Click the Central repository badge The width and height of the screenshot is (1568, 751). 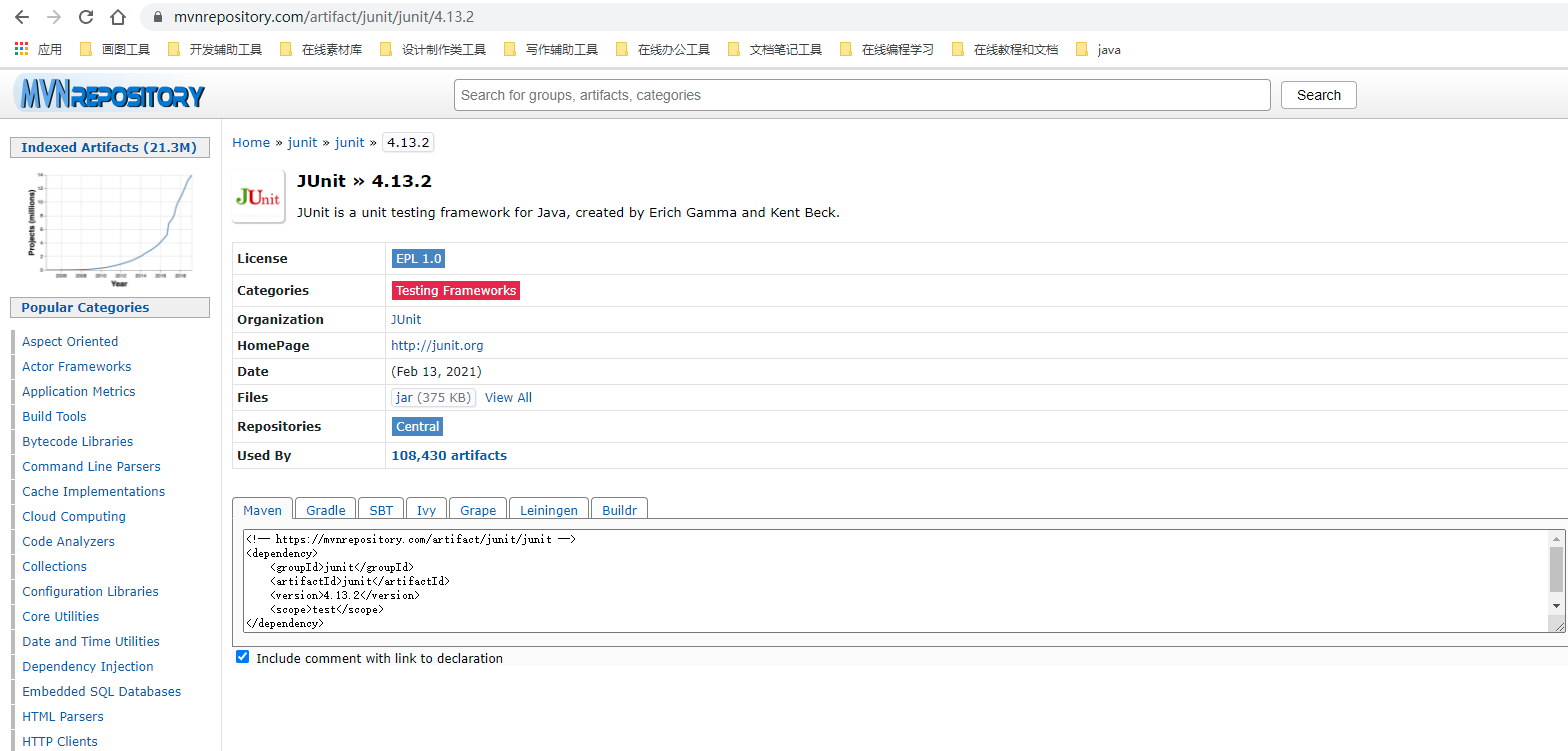point(417,426)
